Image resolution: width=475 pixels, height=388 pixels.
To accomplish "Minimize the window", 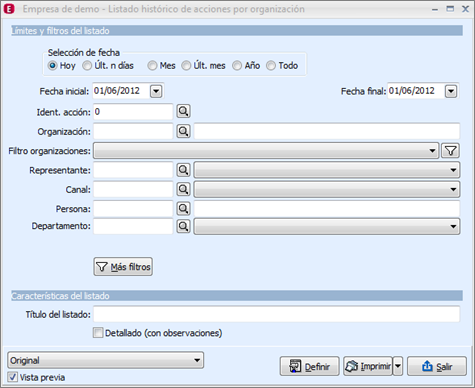I will (435, 9).
